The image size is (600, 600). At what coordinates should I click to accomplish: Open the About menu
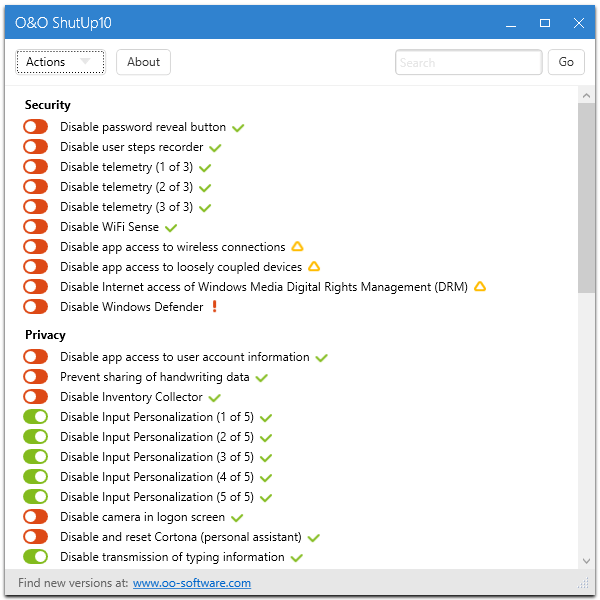click(x=143, y=62)
